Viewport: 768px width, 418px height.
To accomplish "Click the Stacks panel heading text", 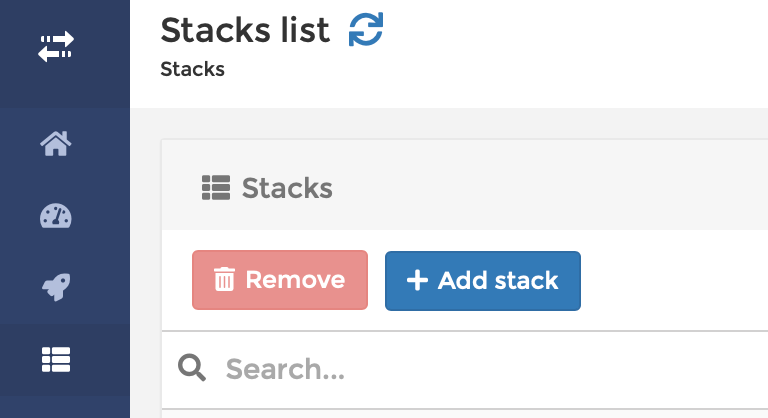I will [287, 188].
